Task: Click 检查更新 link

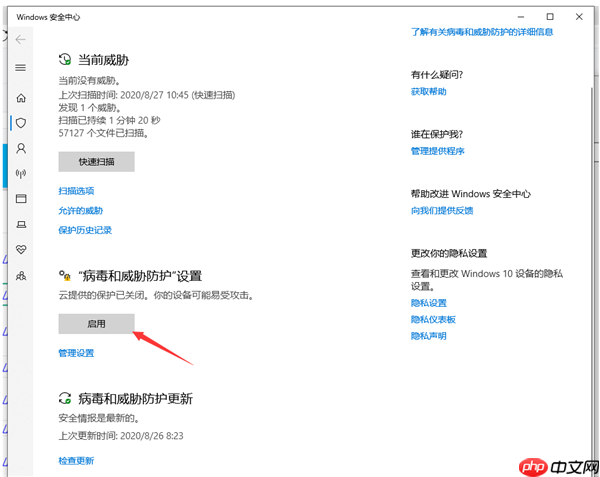Action: (x=76, y=461)
